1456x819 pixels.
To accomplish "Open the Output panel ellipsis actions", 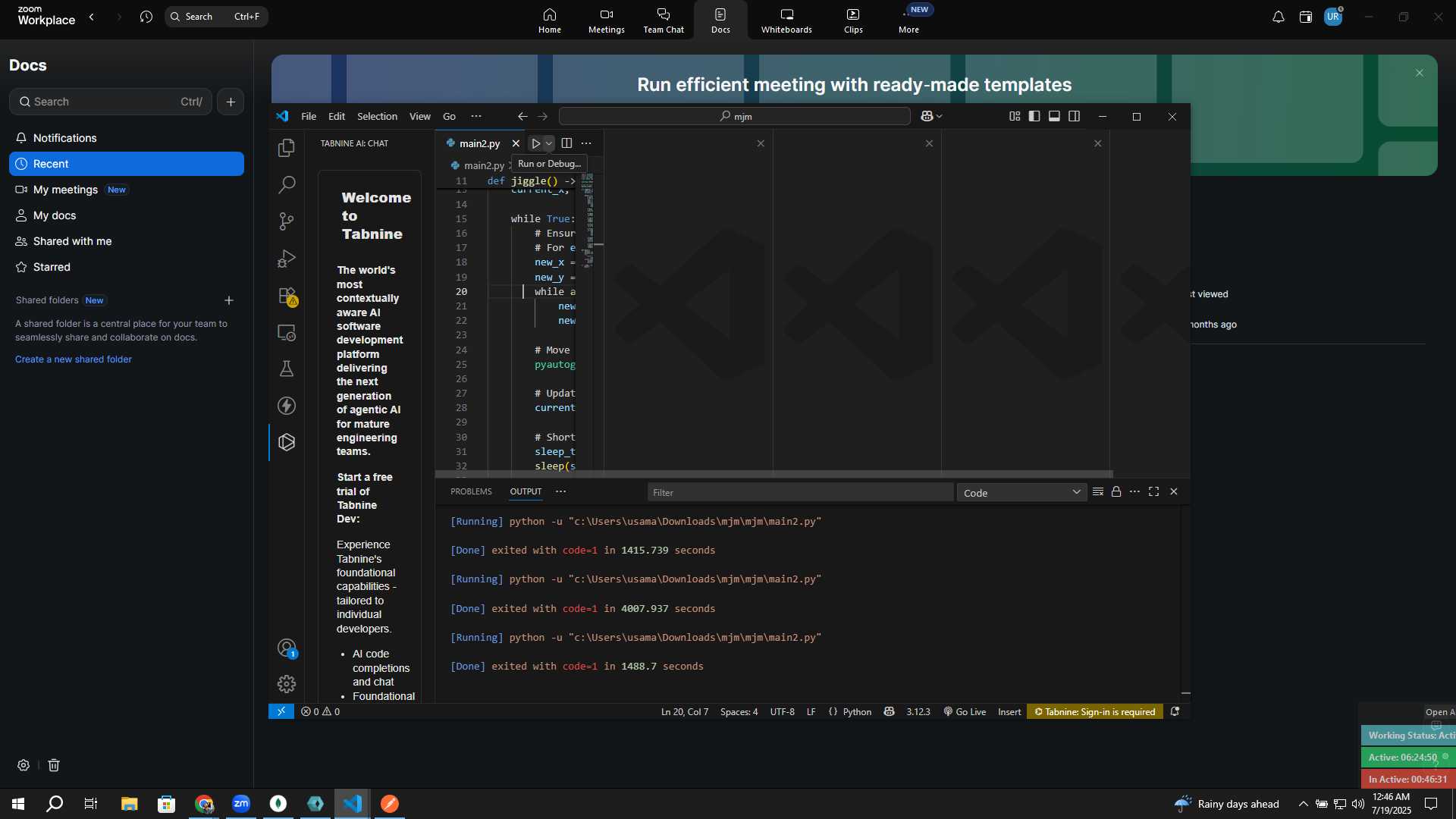I will click(x=1134, y=492).
